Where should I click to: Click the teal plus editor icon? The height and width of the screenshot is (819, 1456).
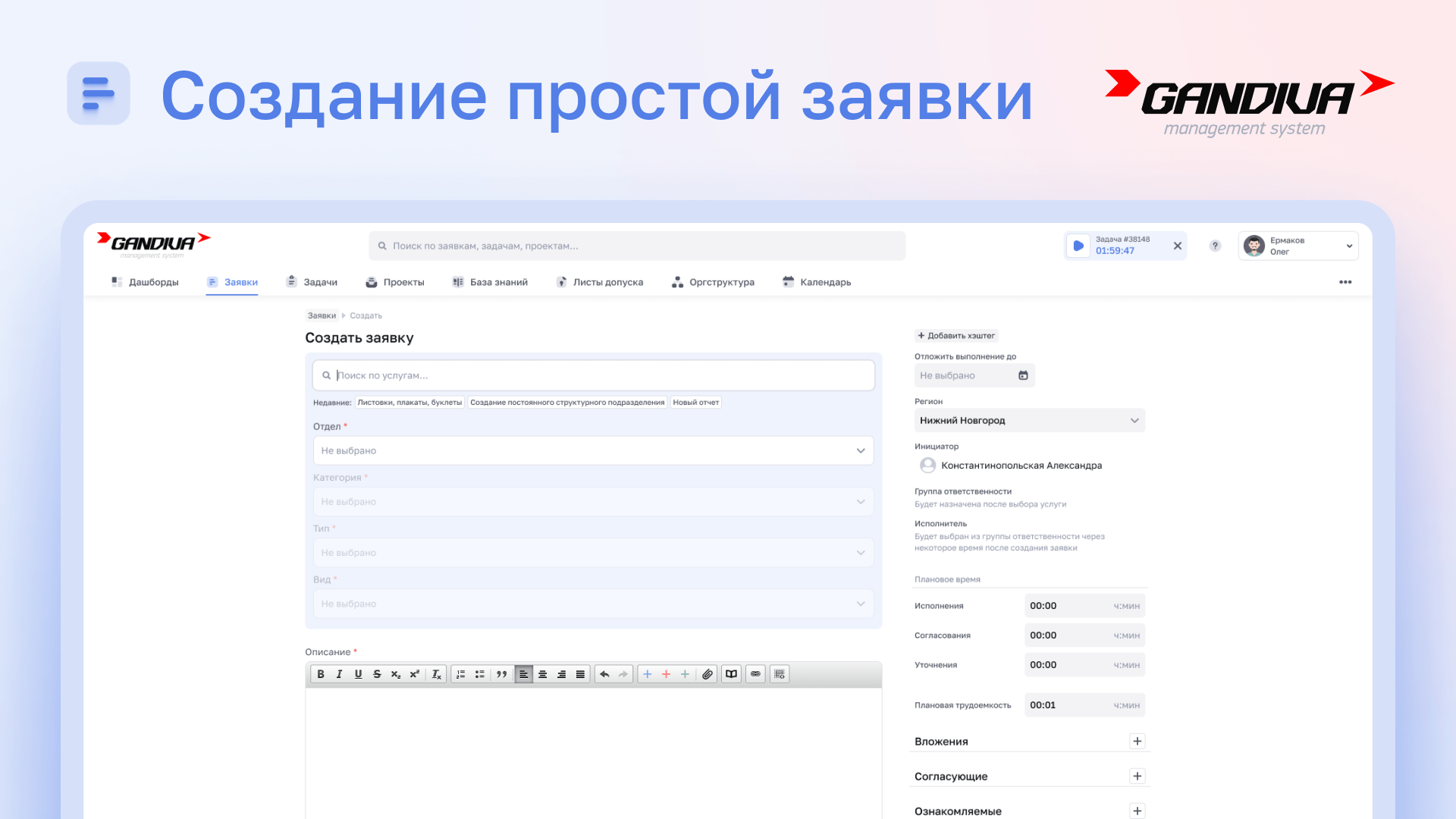point(685,674)
